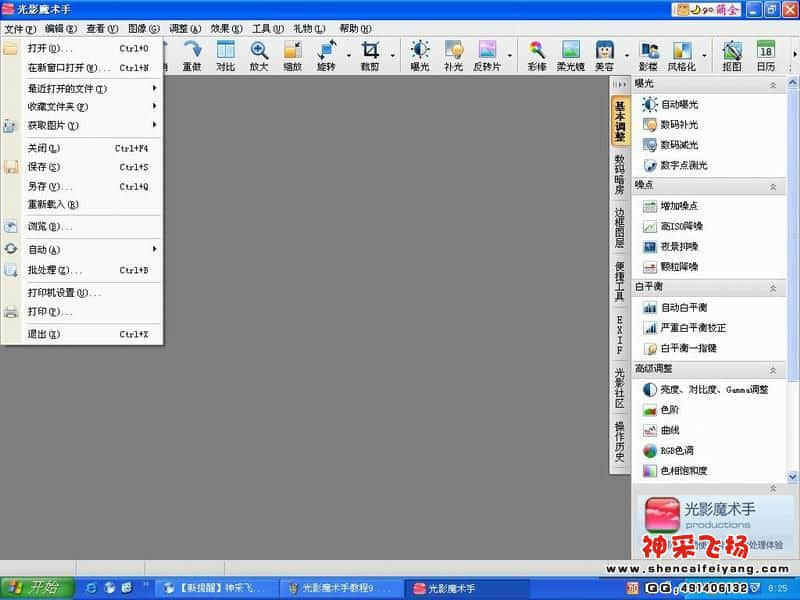Switch to the 数码暗房 side tab

click(620, 174)
